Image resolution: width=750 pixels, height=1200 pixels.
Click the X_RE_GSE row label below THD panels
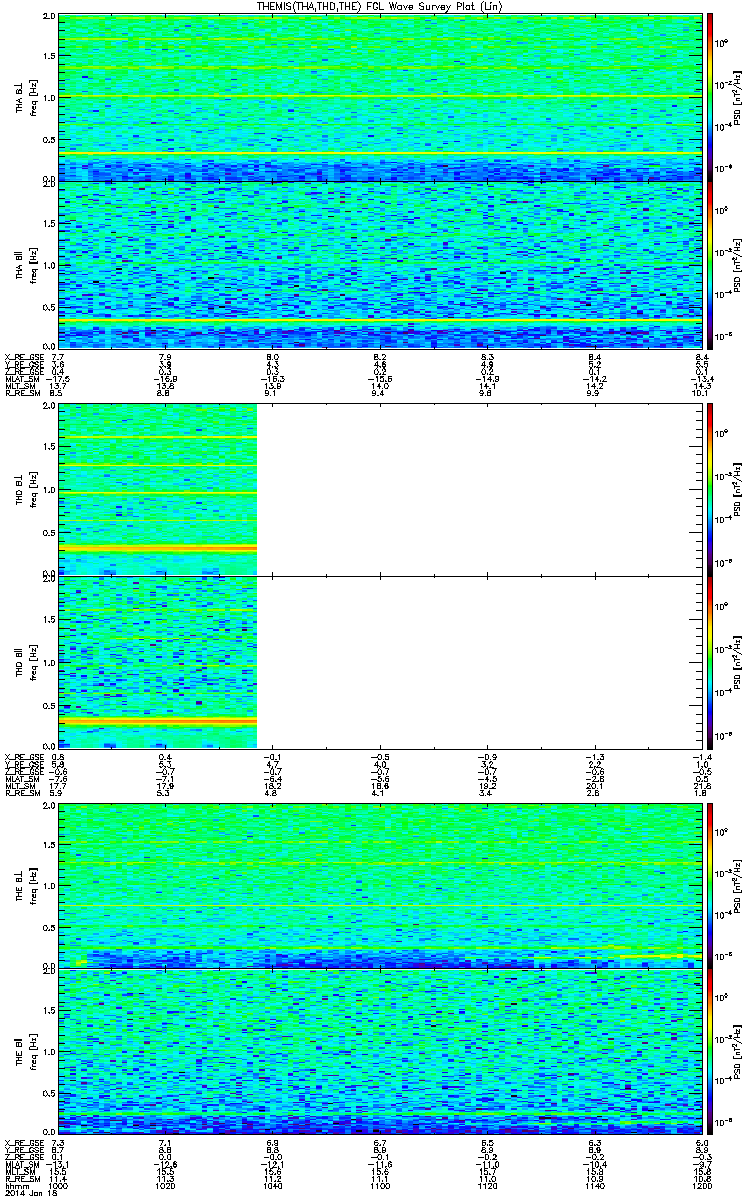point(22,757)
